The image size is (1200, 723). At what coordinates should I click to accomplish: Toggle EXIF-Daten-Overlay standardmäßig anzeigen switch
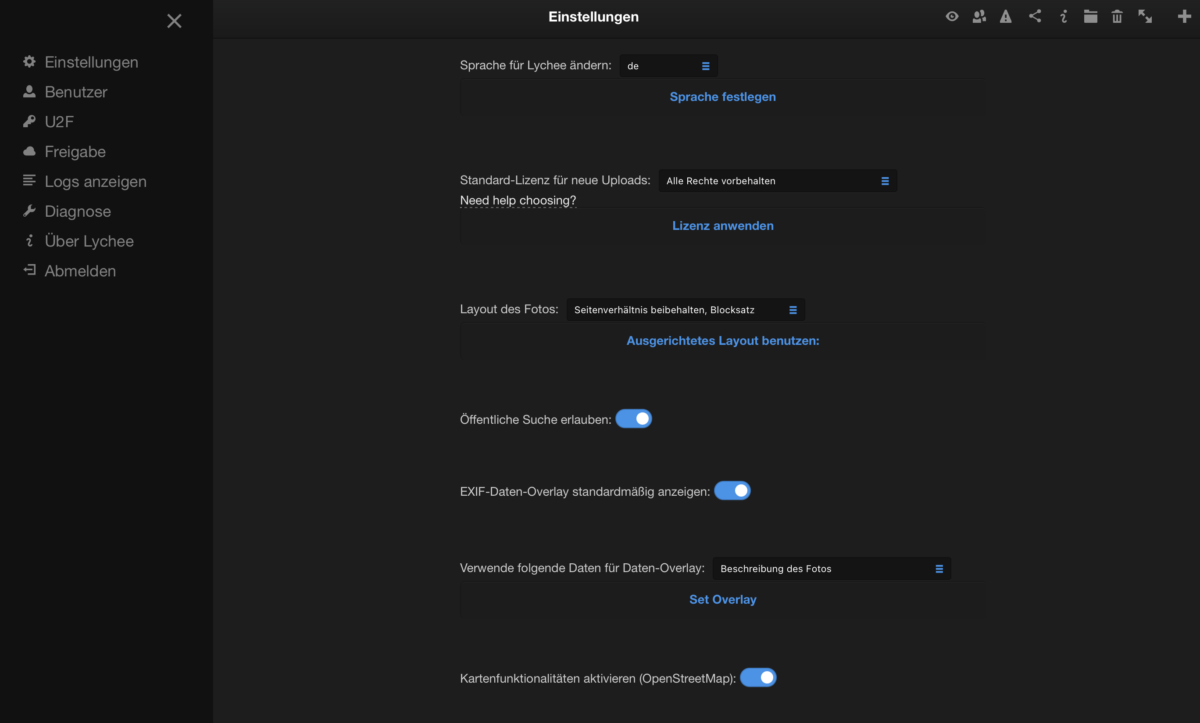[x=732, y=491]
